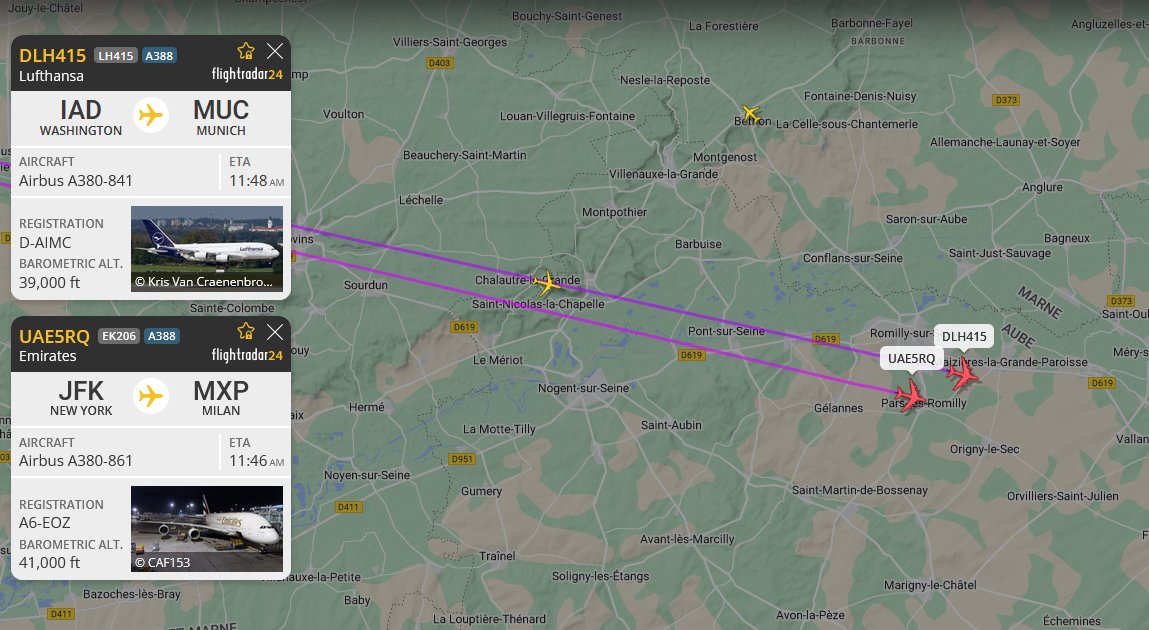
Task: Click the Airbus A380-861 aircraft type
Action: click(75, 461)
